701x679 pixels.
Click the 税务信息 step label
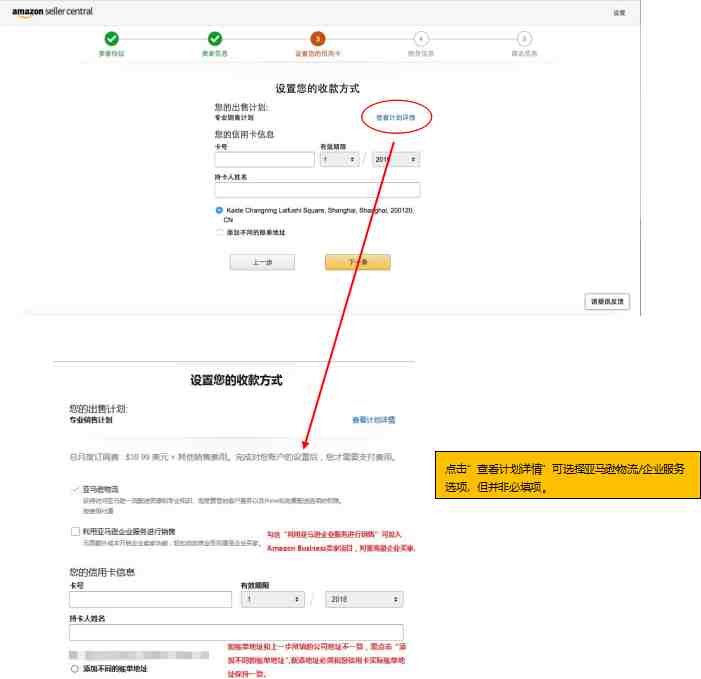tap(421, 53)
